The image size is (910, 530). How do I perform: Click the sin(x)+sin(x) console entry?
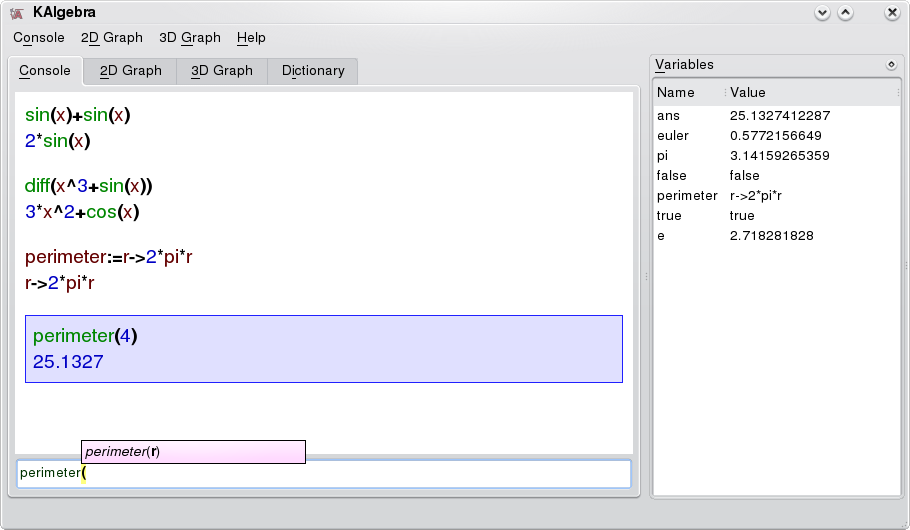[77, 115]
